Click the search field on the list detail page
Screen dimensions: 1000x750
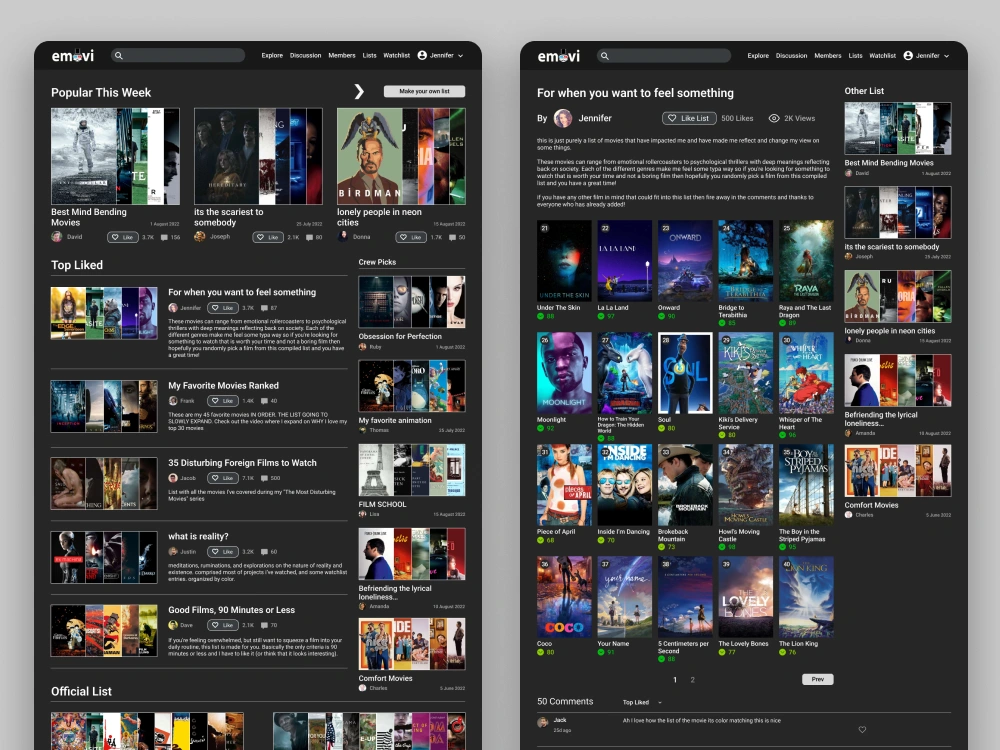pos(664,56)
